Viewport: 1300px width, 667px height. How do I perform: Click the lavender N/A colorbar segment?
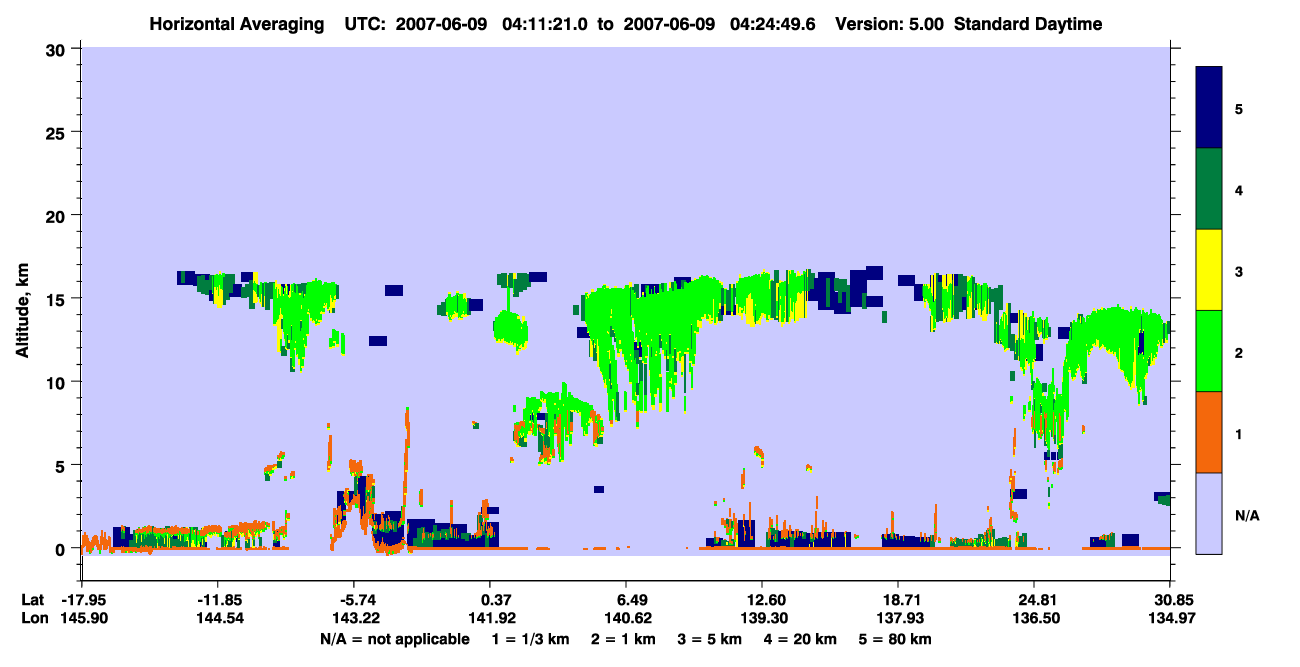pyautogui.click(x=1209, y=513)
